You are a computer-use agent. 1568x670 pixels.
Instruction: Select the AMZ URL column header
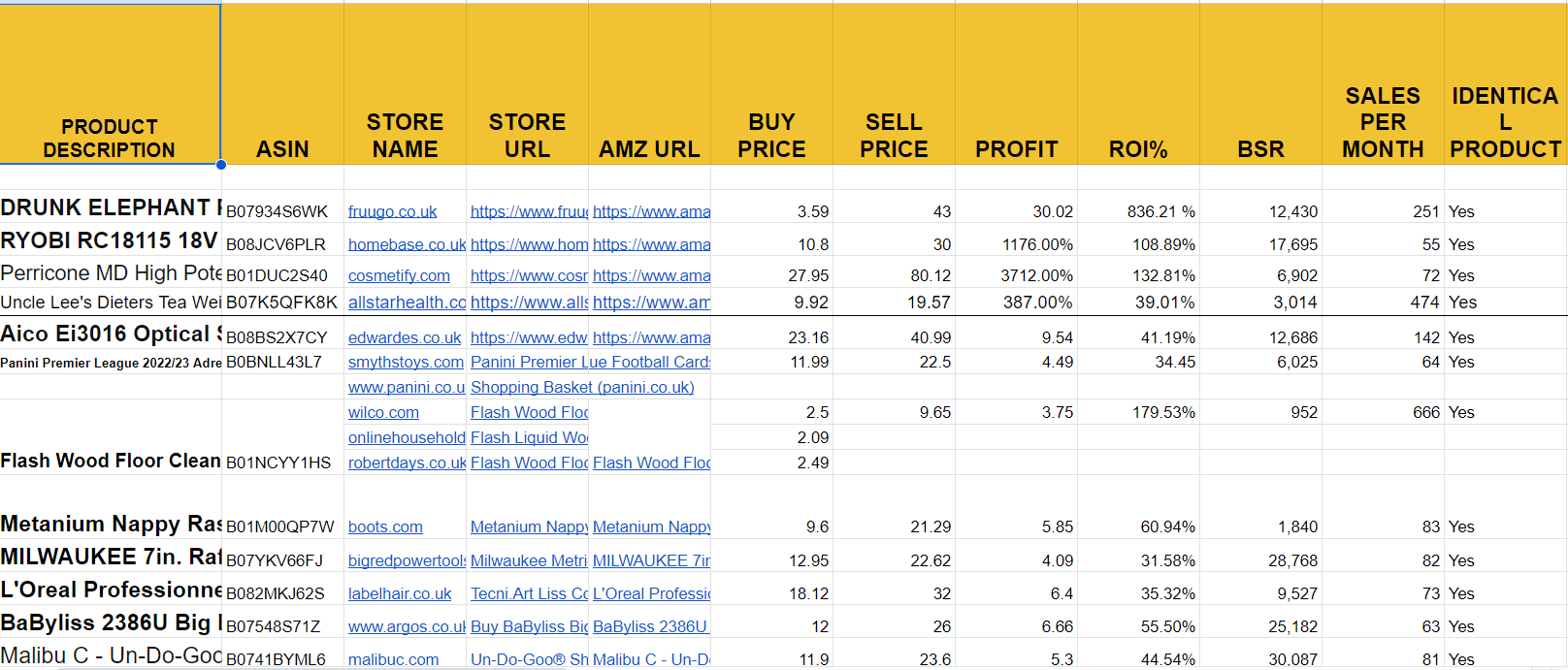tap(649, 83)
